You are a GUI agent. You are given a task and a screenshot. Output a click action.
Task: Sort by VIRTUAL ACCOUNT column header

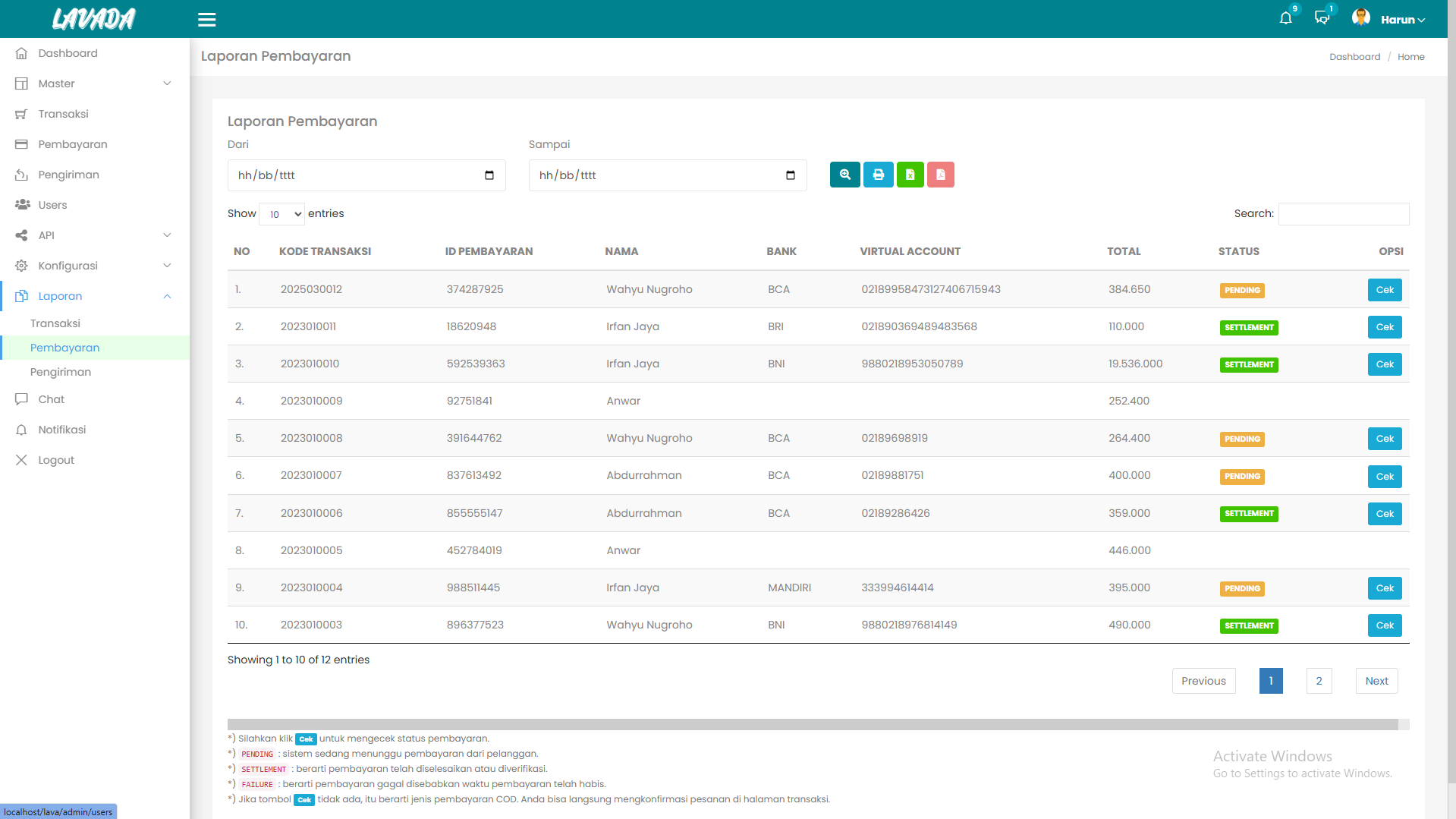point(910,251)
